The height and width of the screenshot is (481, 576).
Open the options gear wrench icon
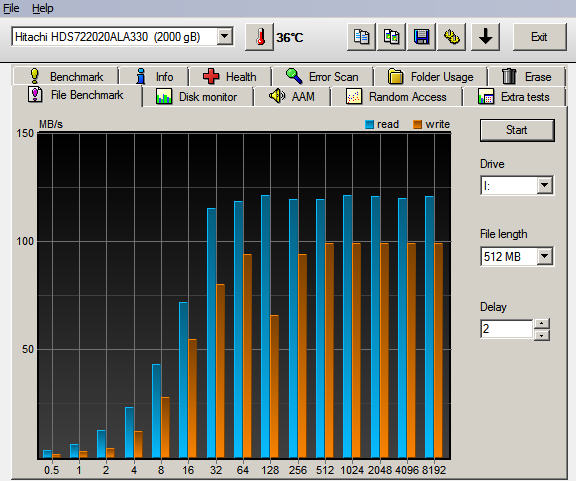(451, 37)
